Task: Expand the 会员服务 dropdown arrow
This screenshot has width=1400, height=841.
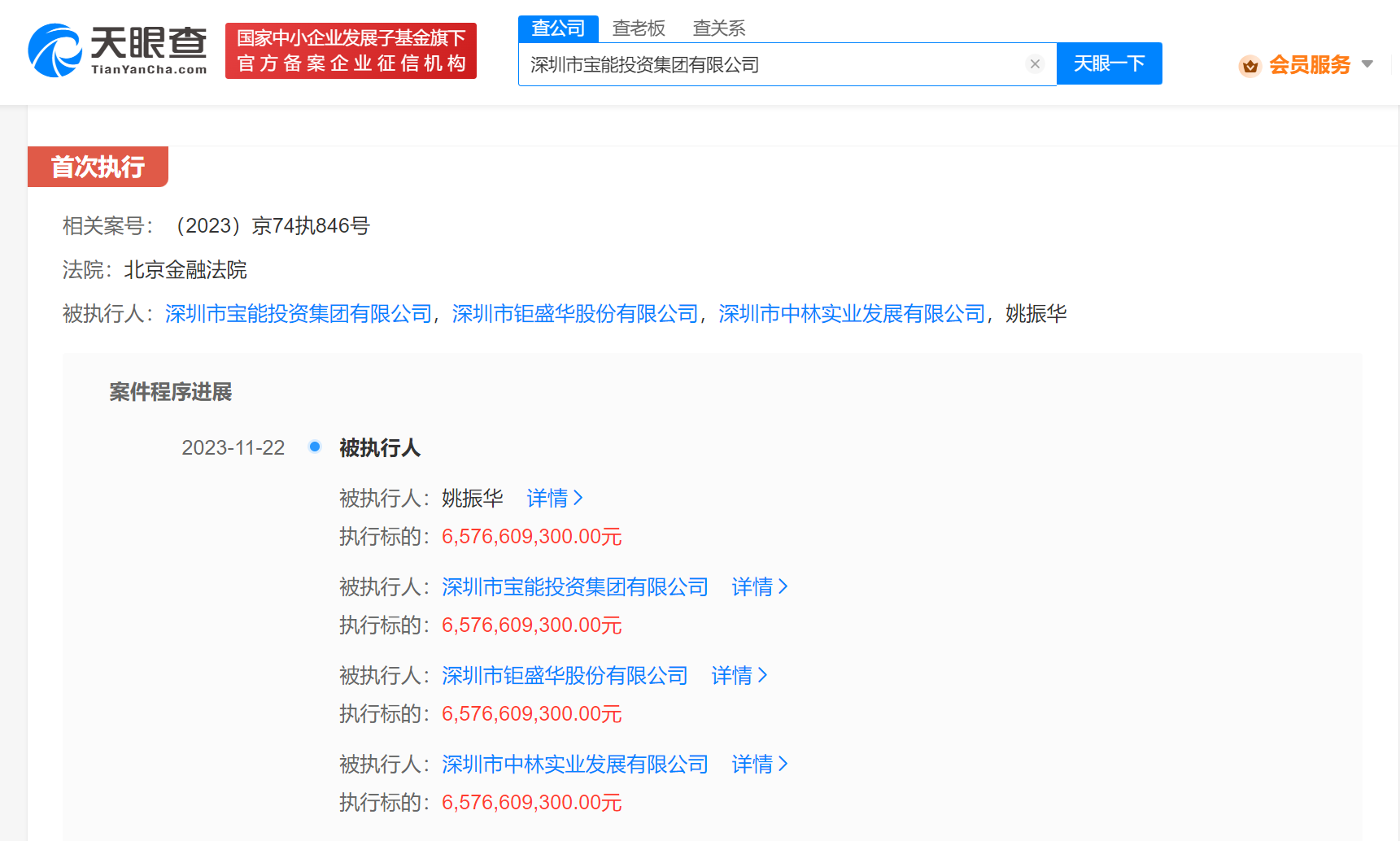Action: (1367, 64)
